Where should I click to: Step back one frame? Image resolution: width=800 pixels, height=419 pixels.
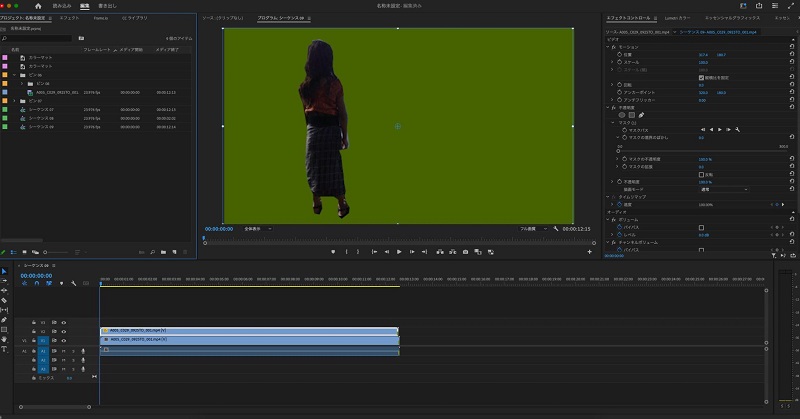tap(387, 252)
